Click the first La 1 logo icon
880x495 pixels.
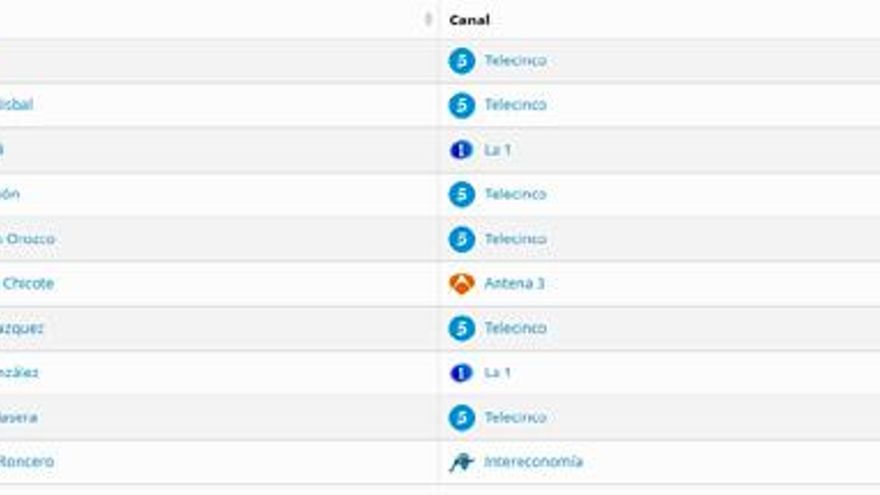(x=461, y=150)
